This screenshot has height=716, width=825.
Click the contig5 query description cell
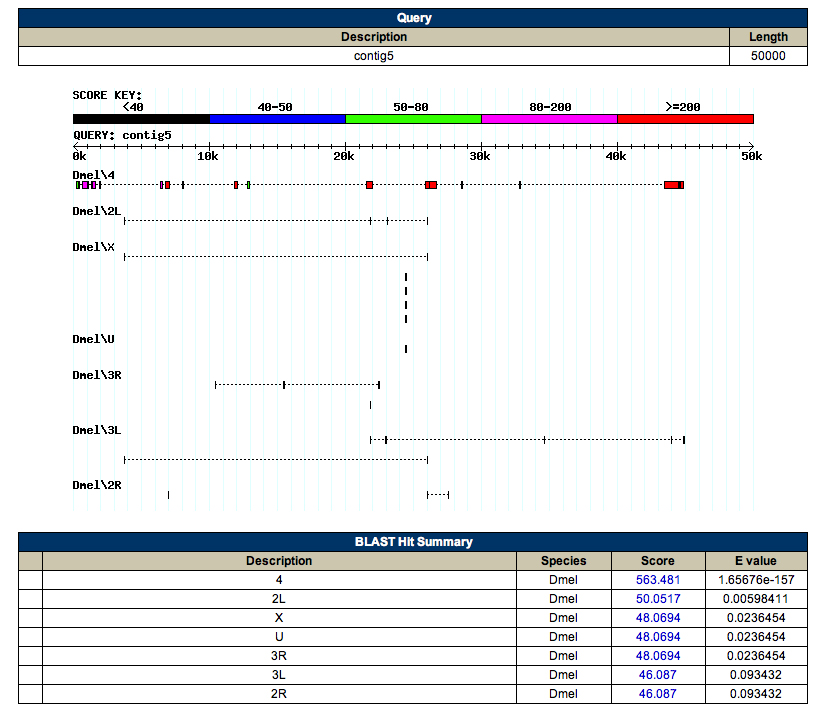coord(374,56)
